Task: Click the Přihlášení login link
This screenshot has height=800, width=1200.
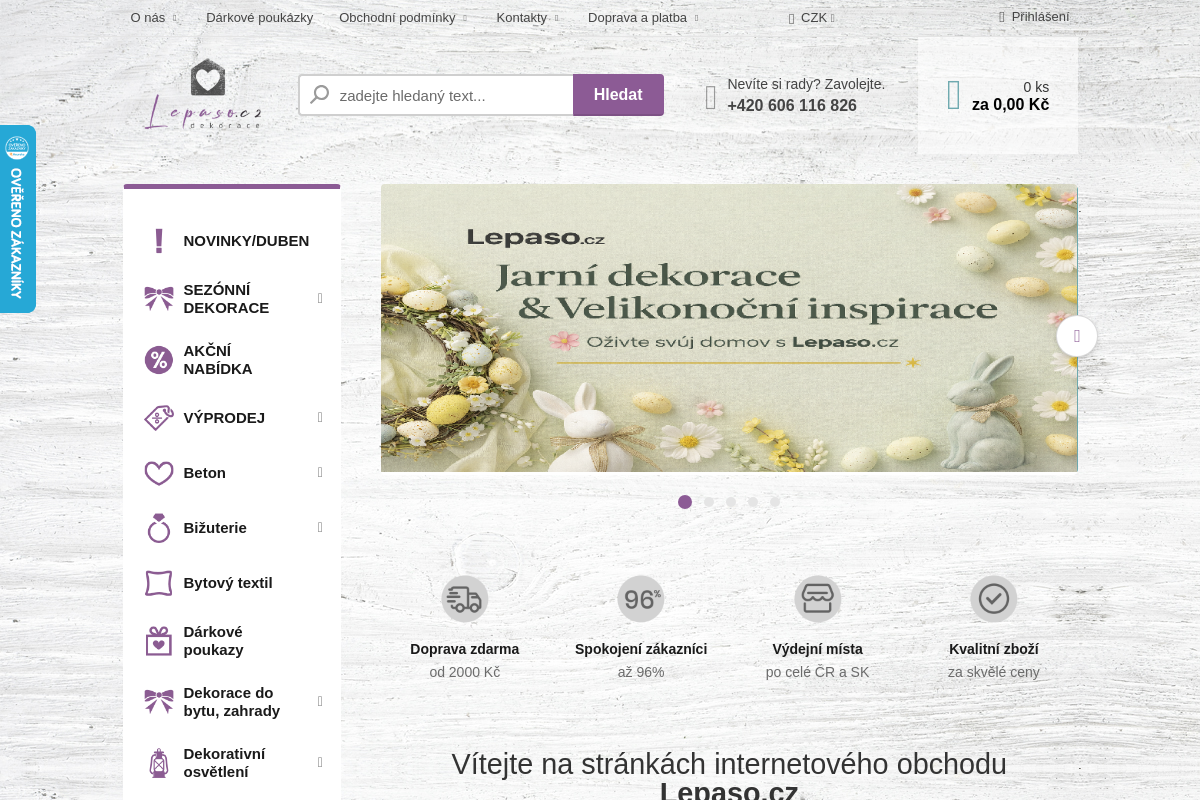Action: click(x=1040, y=17)
